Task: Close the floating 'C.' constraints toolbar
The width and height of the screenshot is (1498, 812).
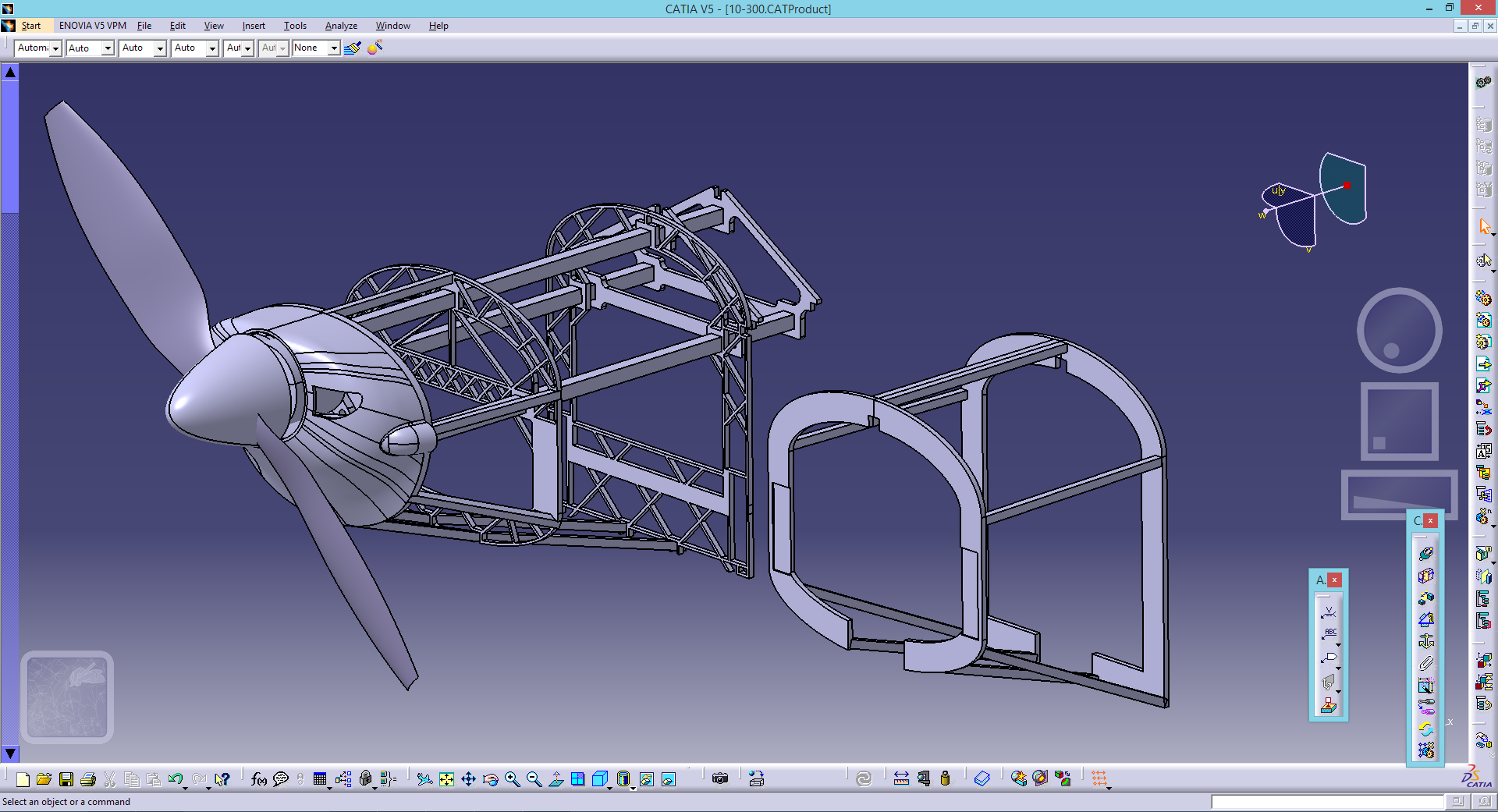Action: [x=1430, y=520]
